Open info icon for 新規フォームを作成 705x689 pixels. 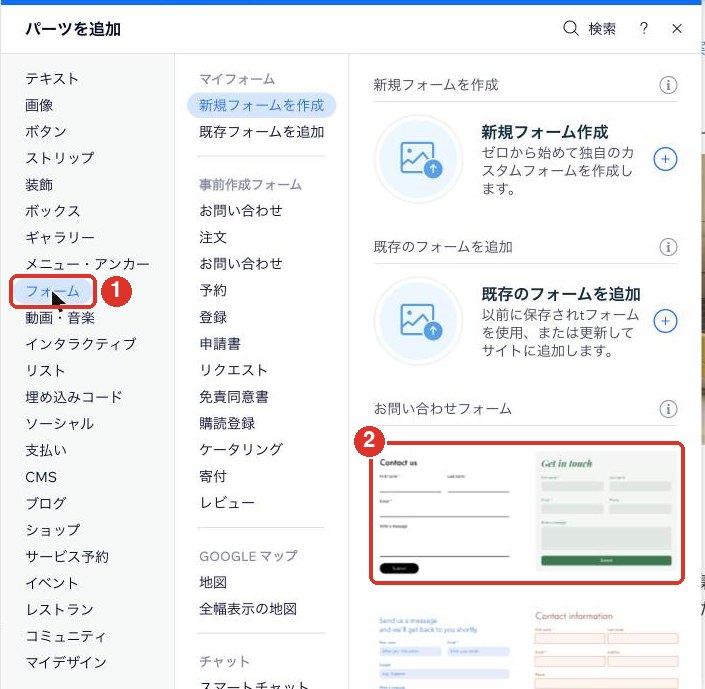tap(668, 85)
